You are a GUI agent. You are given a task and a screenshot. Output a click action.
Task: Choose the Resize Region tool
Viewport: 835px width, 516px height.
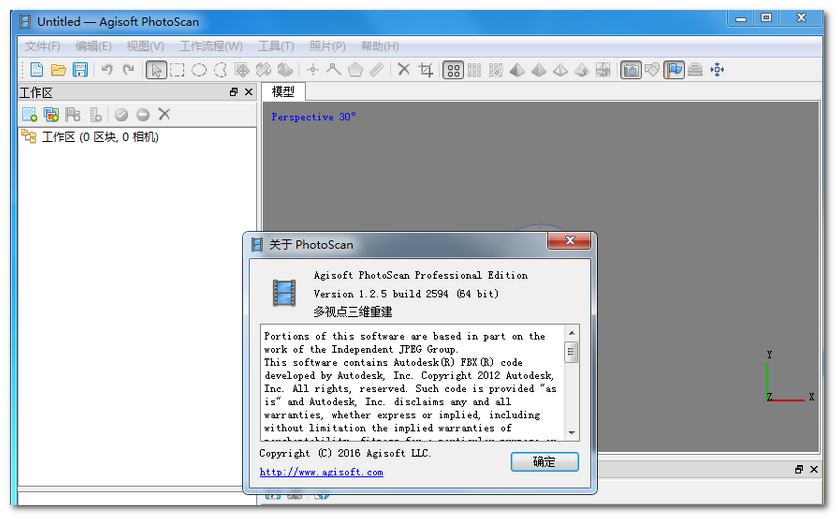264,70
